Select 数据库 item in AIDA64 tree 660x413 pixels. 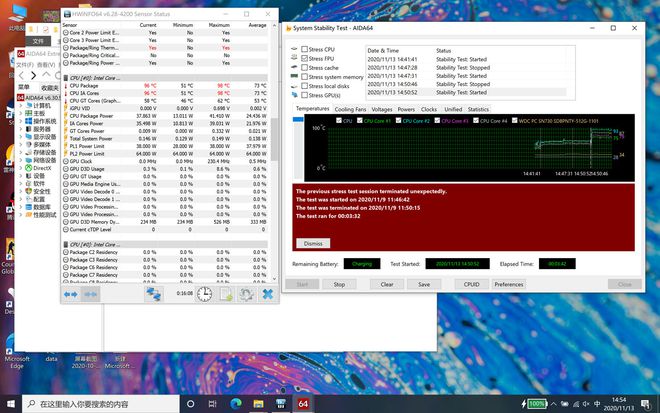tap(38, 207)
